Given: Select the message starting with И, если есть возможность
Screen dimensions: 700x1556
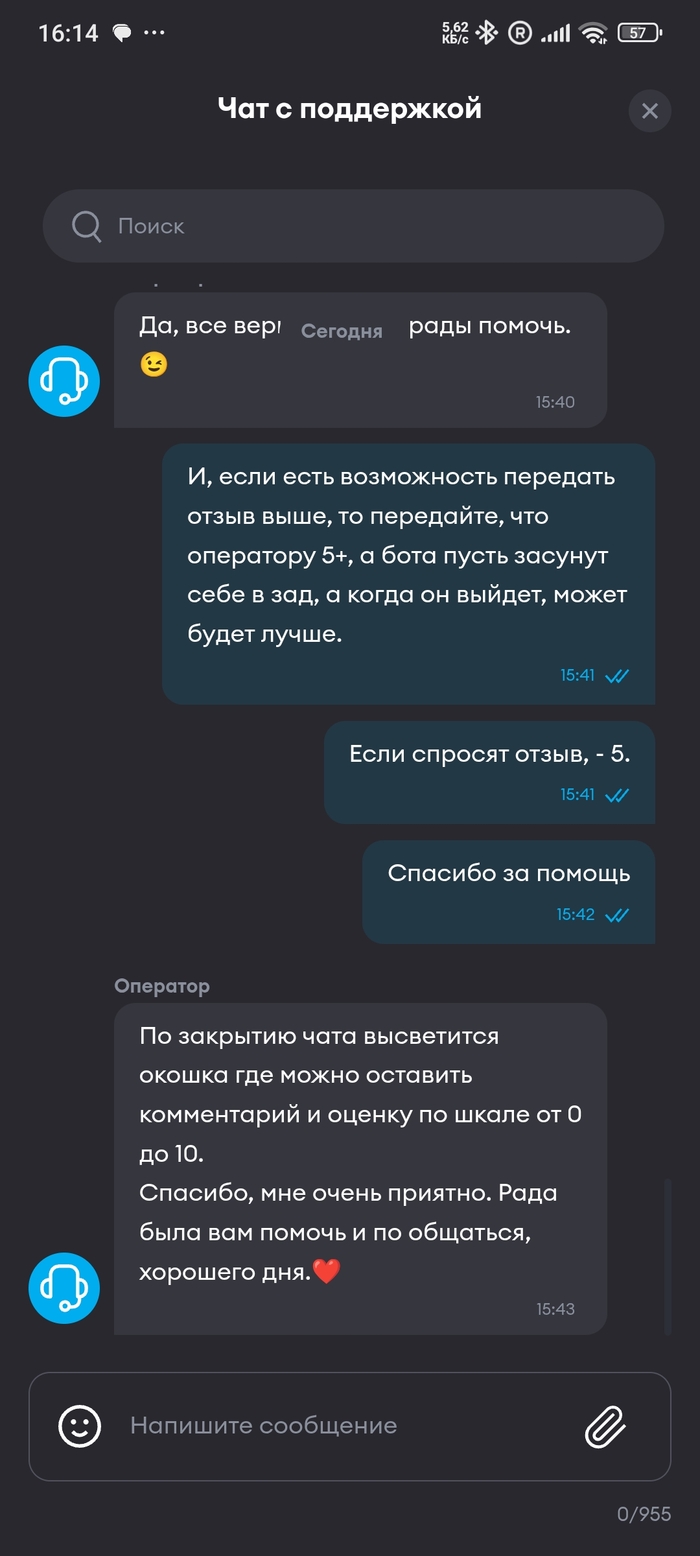Looking at the screenshot, I should (x=408, y=555).
